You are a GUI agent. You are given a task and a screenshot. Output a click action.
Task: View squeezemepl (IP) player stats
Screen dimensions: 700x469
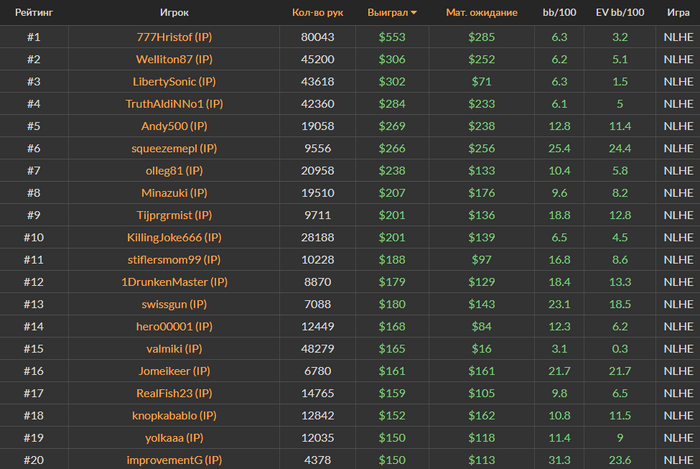point(174,148)
